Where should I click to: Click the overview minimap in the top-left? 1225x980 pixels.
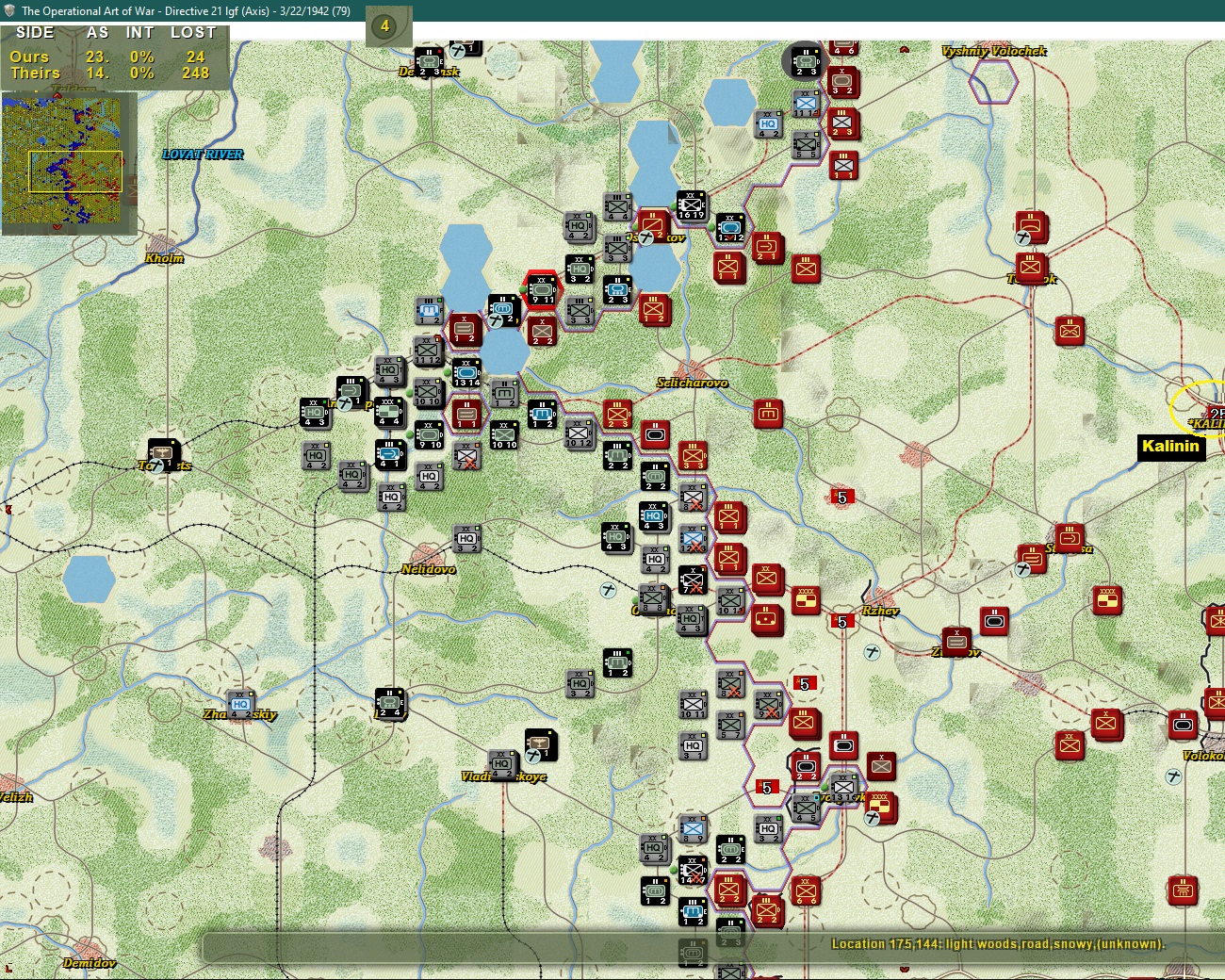coord(69,162)
